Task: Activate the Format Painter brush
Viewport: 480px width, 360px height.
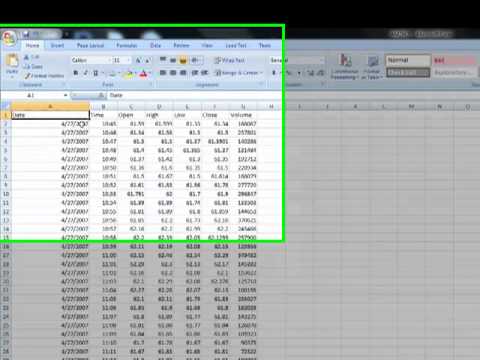Action: pyautogui.click(x=44, y=76)
